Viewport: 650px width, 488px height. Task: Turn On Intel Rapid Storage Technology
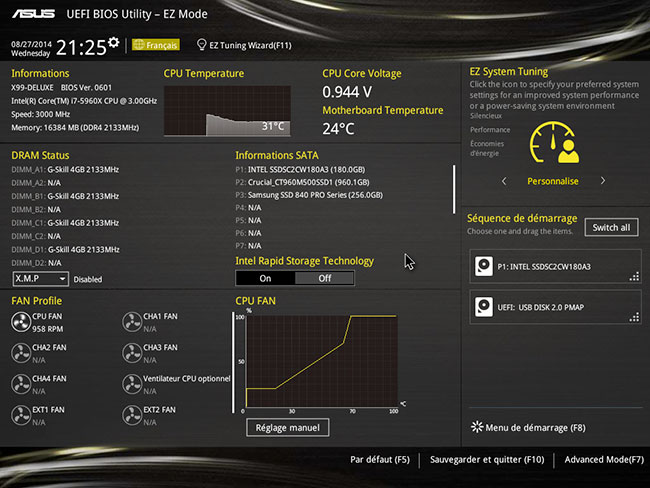[265, 278]
